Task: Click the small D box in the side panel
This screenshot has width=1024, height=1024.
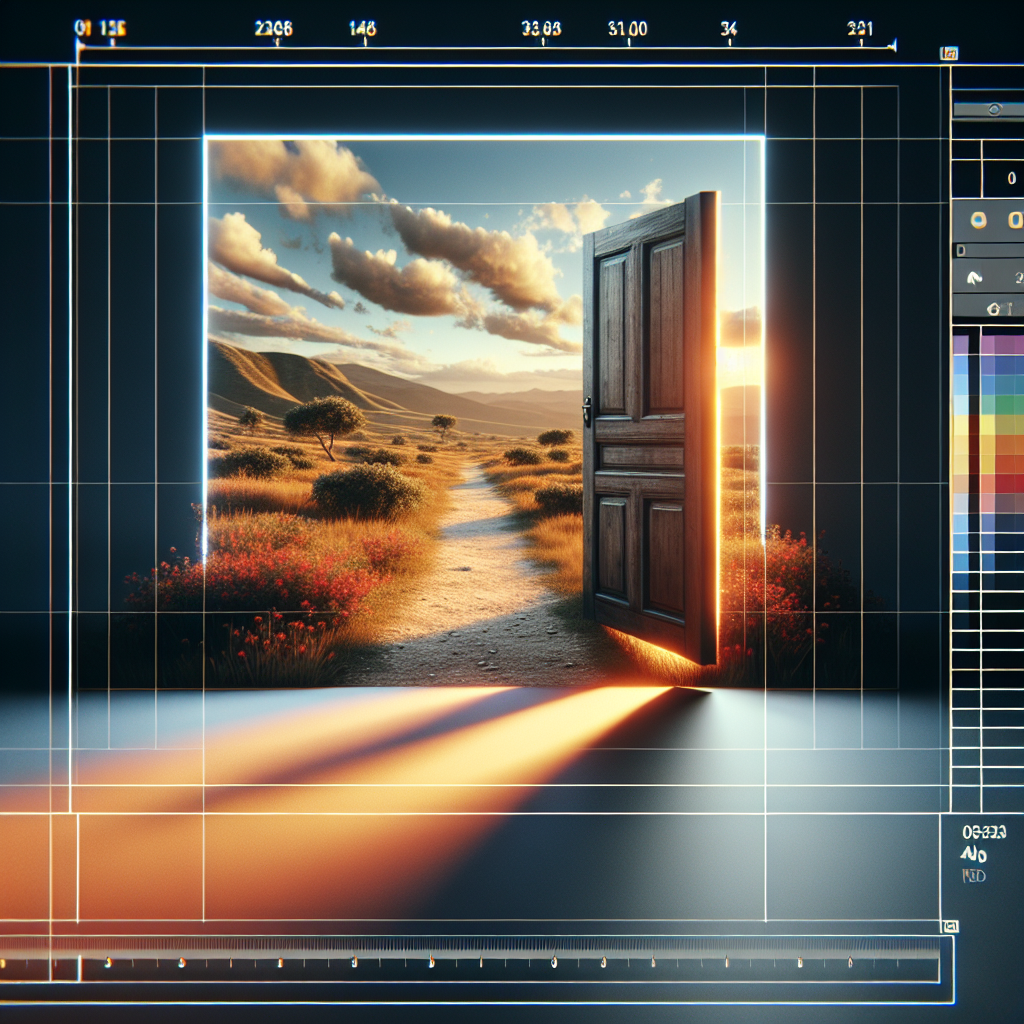Action: click(961, 250)
